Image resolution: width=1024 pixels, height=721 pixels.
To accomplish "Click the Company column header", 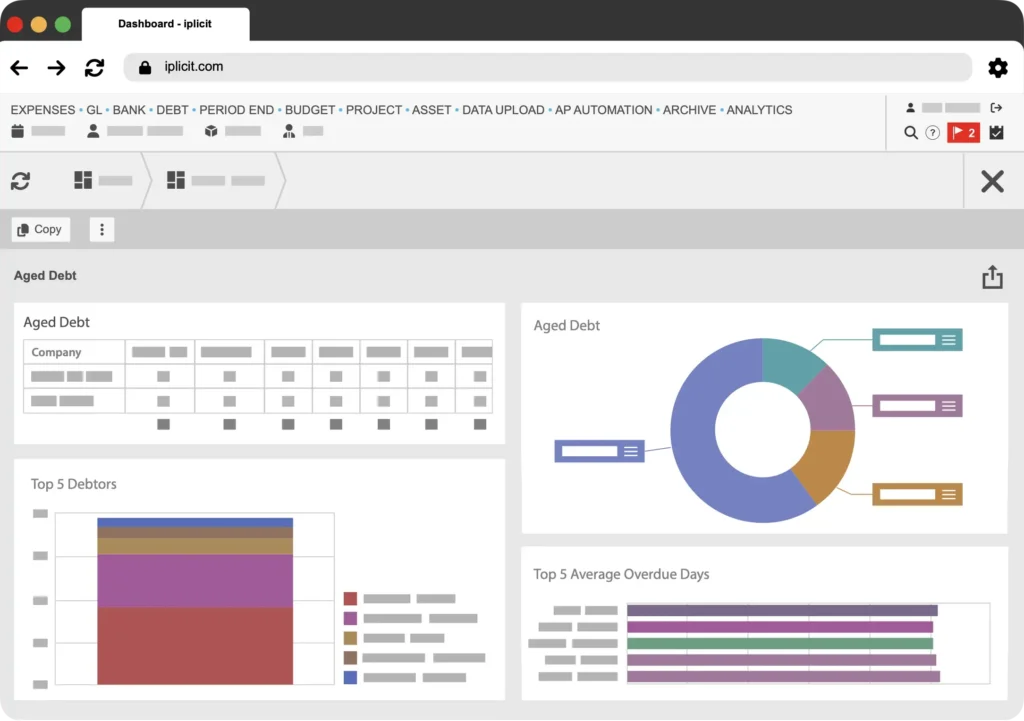I will (x=74, y=352).
